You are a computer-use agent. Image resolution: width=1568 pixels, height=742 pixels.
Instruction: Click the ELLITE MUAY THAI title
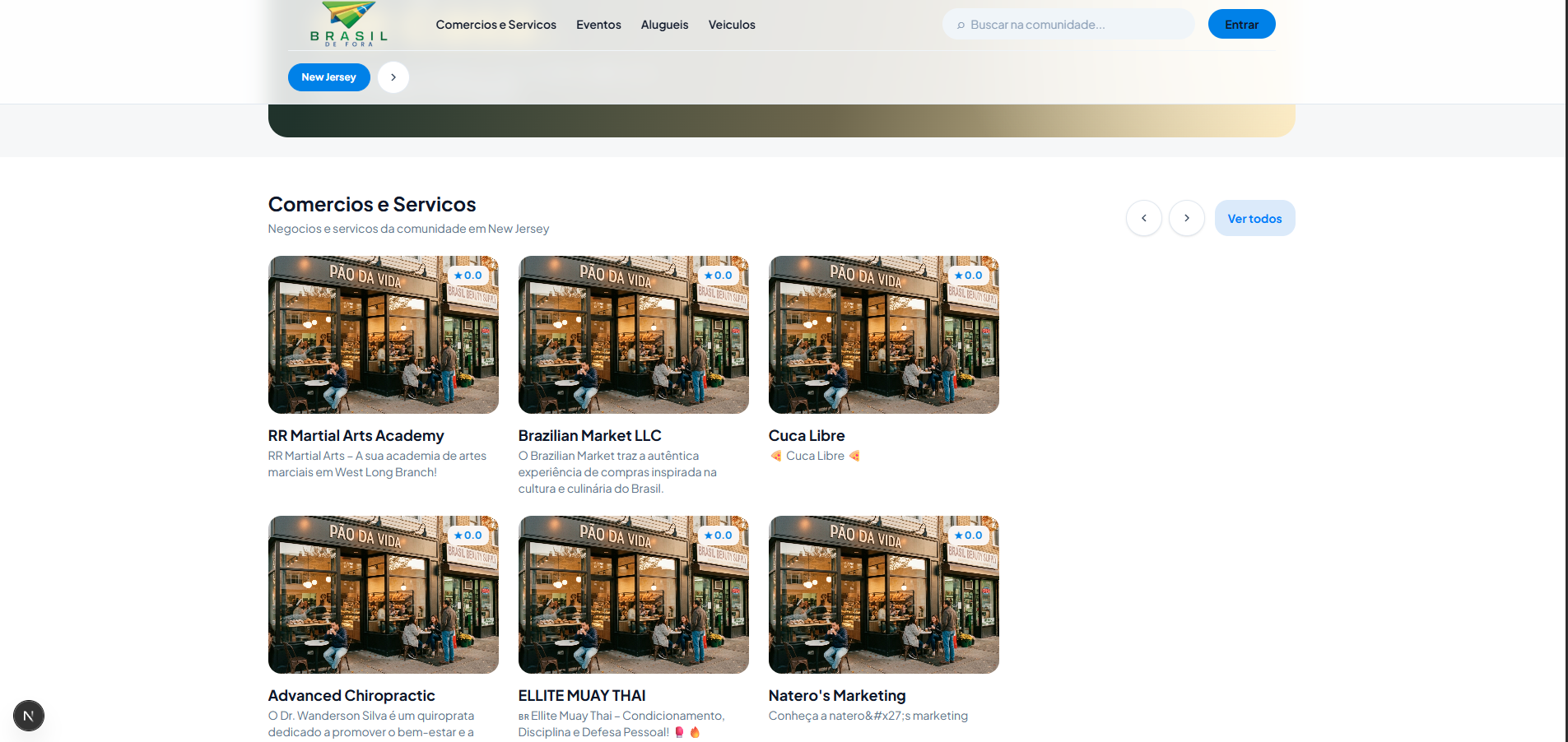pyautogui.click(x=582, y=696)
